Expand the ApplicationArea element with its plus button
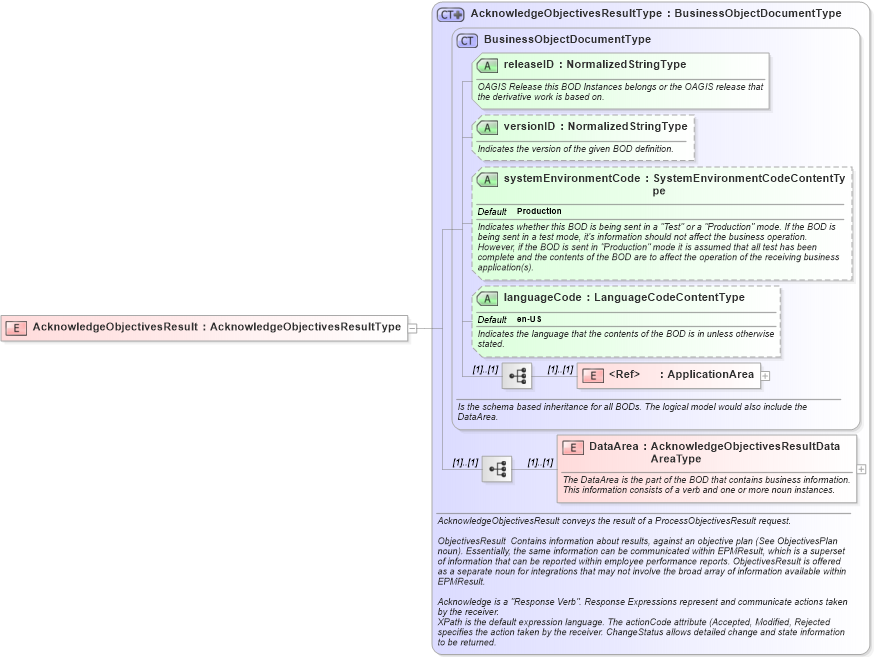Viewport: 874px width, 657px height. [x=765, y=375]
